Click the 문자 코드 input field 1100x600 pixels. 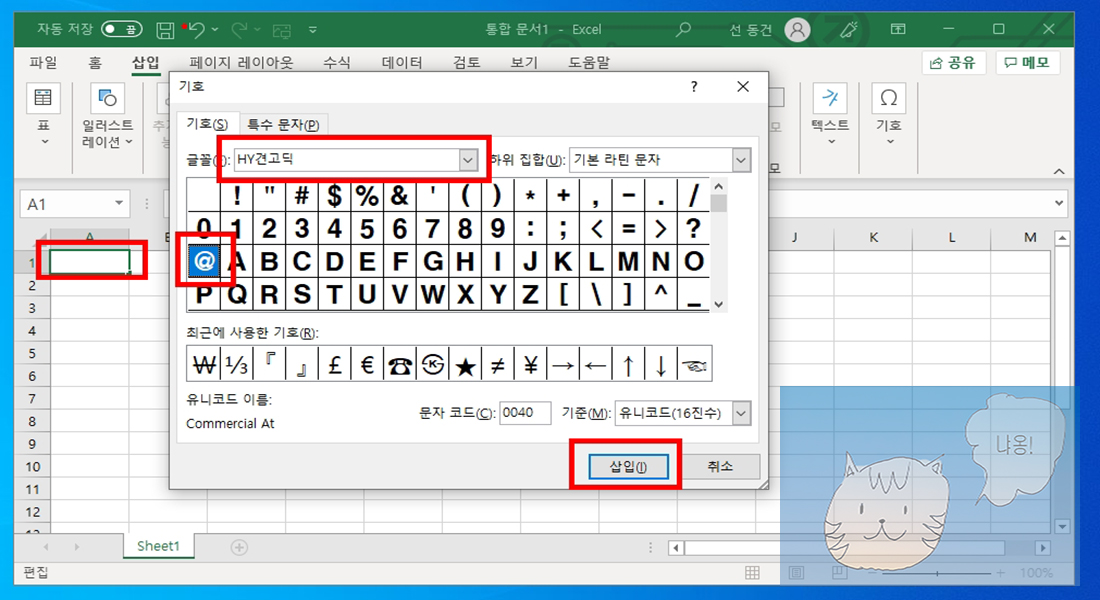pos(525,413)
